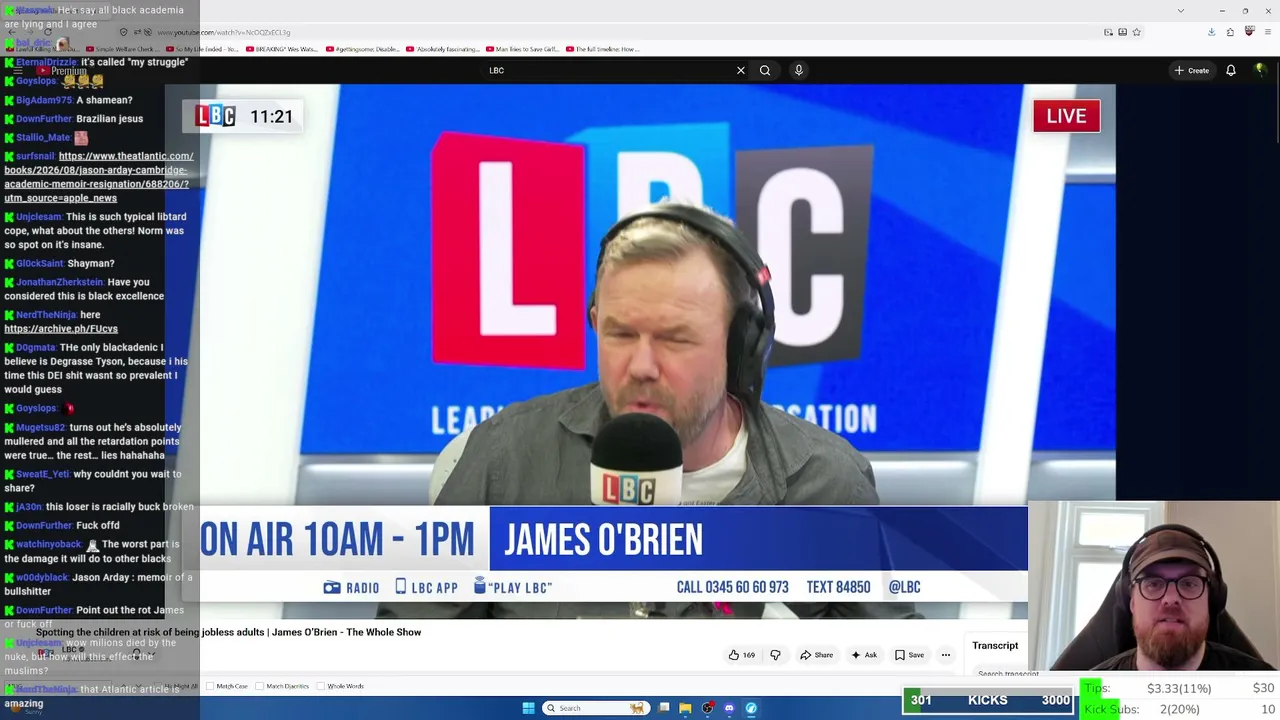This screenshot has height=720, width=1280.
Task: Open 'The full timeline: How...' bookmark
Action: [602, 49]
